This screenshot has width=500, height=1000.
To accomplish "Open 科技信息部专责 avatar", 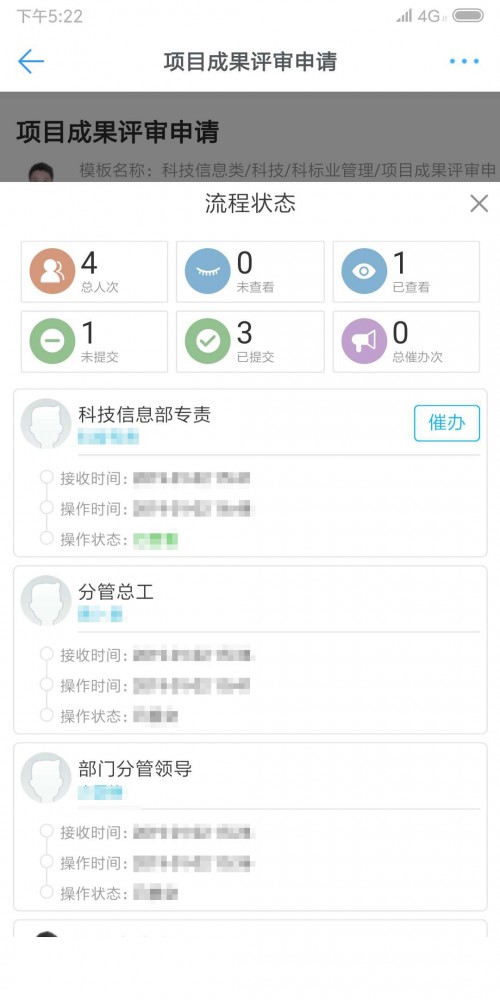I will [46, 423].
